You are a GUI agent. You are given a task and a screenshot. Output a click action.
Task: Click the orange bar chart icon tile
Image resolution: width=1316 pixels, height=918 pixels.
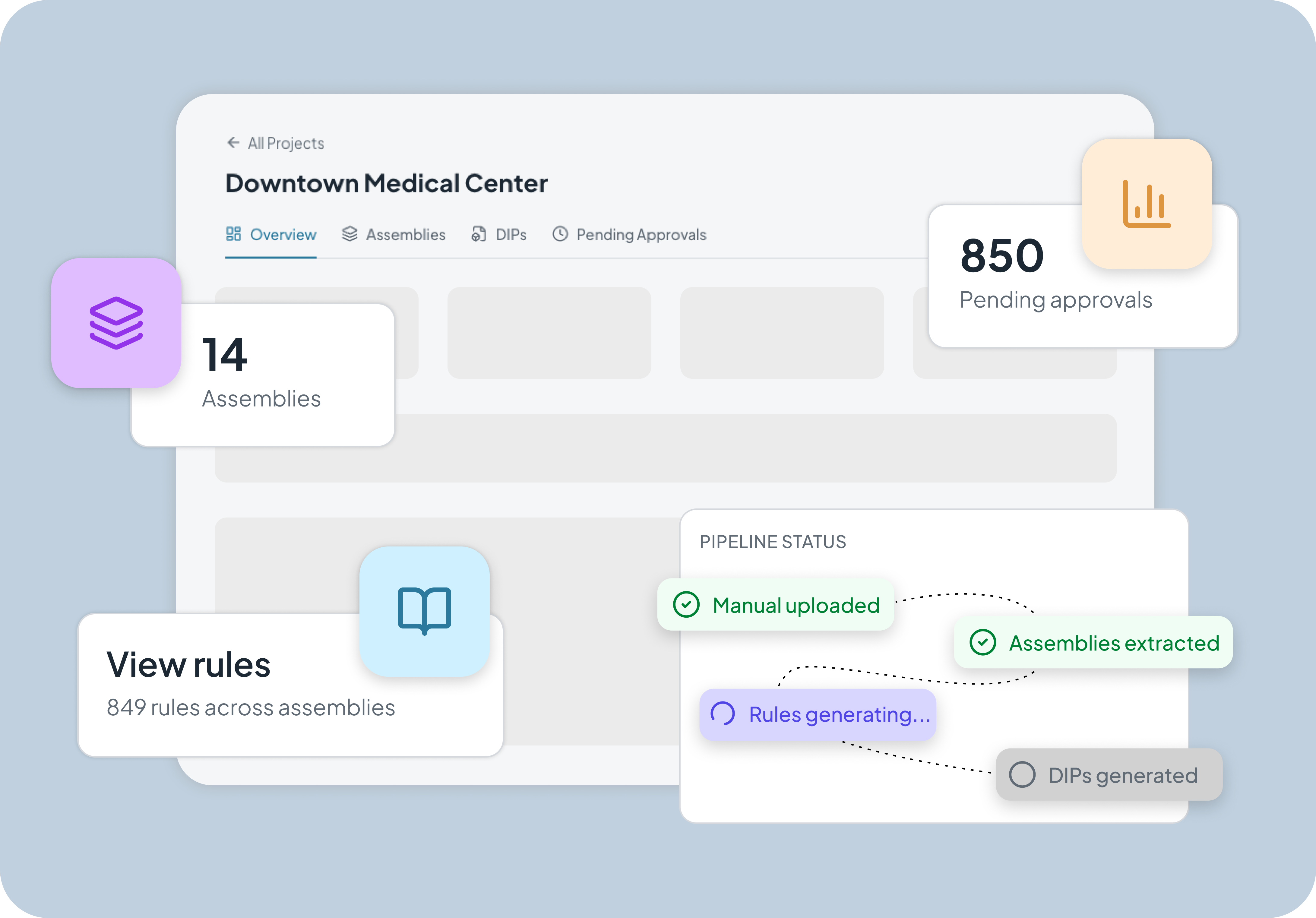pyautogui.click(x=1146, y=204)
